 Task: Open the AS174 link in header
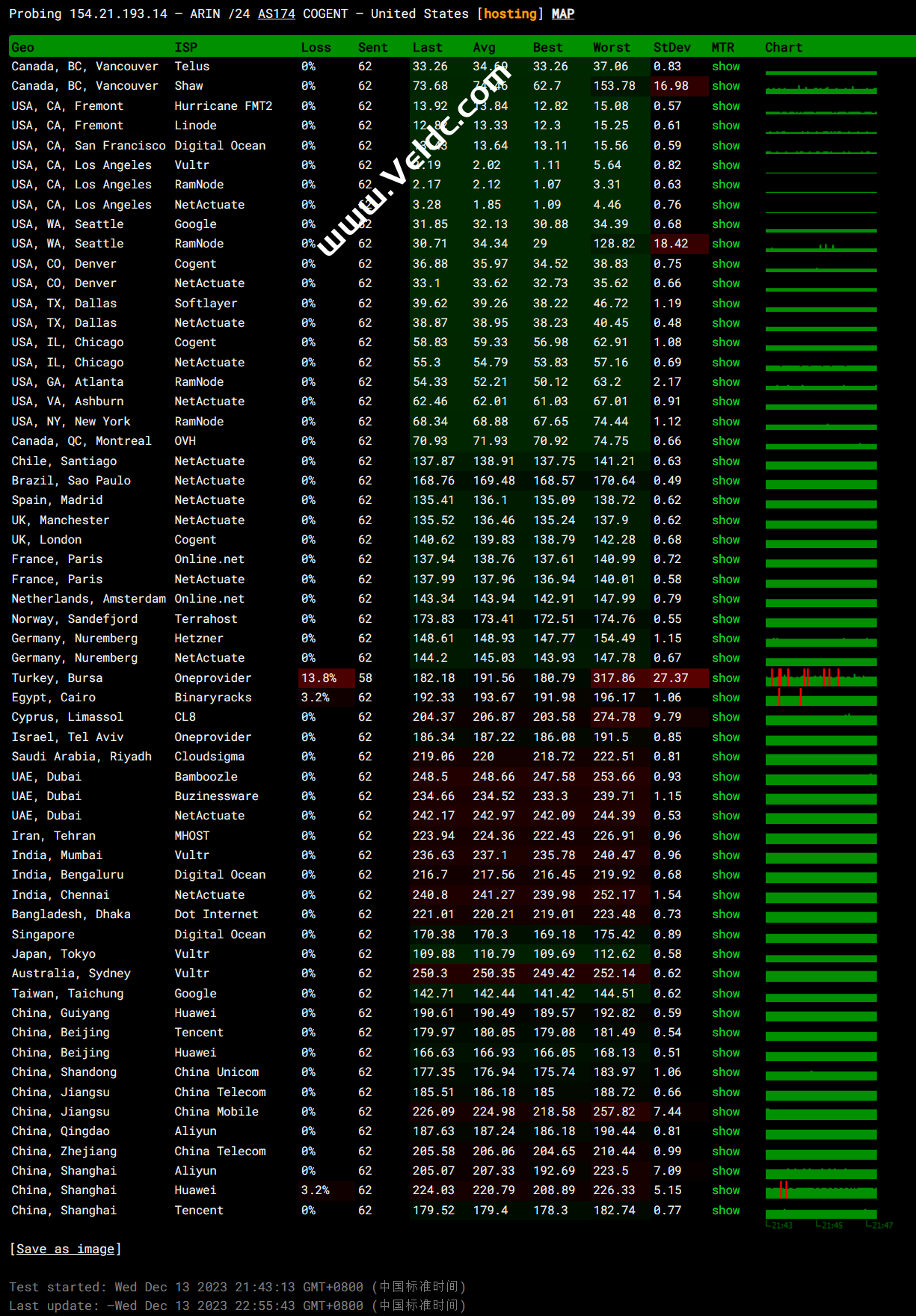coord(276,13)
